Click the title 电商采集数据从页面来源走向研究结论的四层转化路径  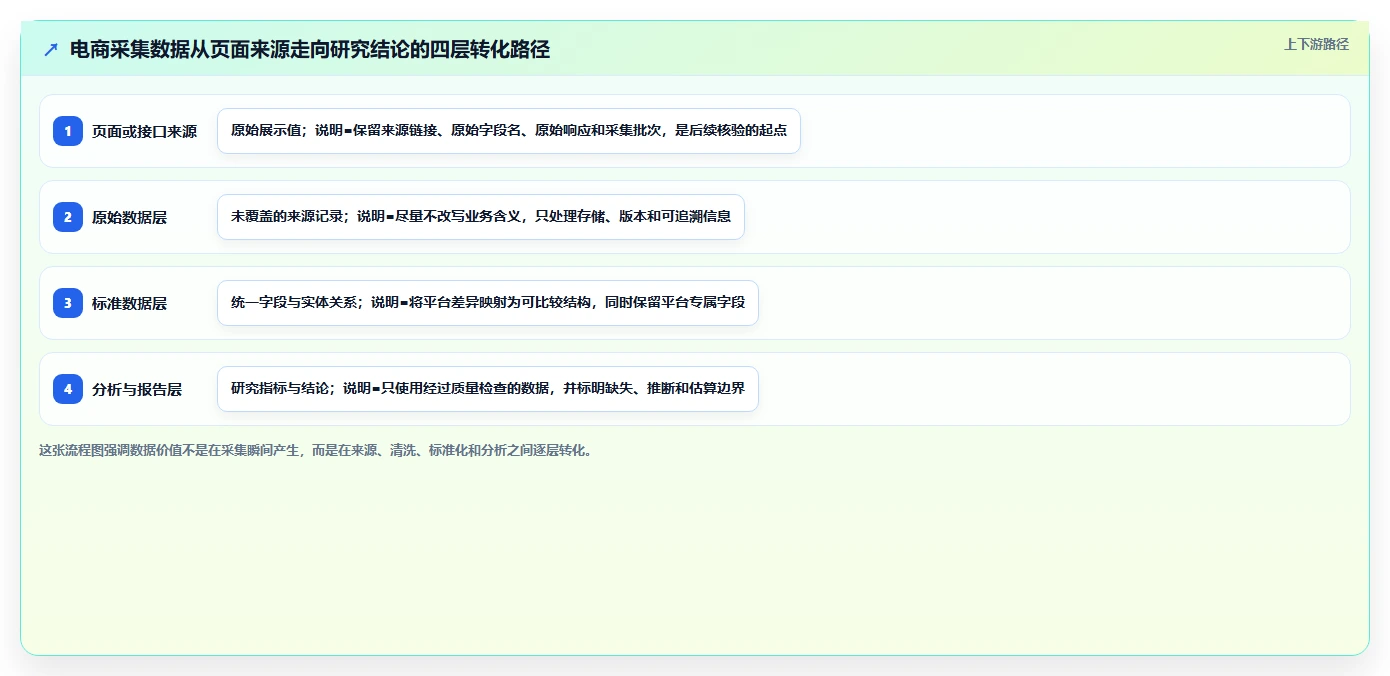click(x=310, y=49)
